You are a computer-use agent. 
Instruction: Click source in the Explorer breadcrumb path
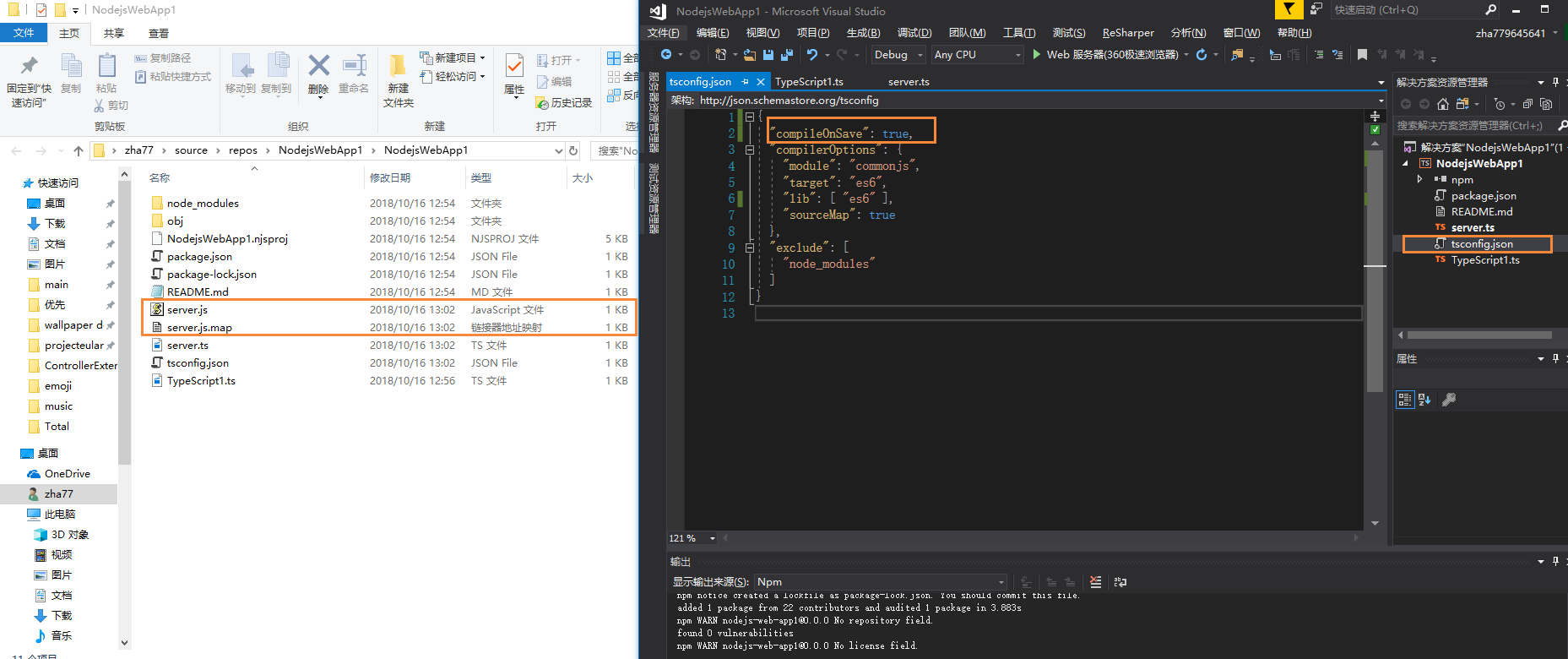pos(191,150)
